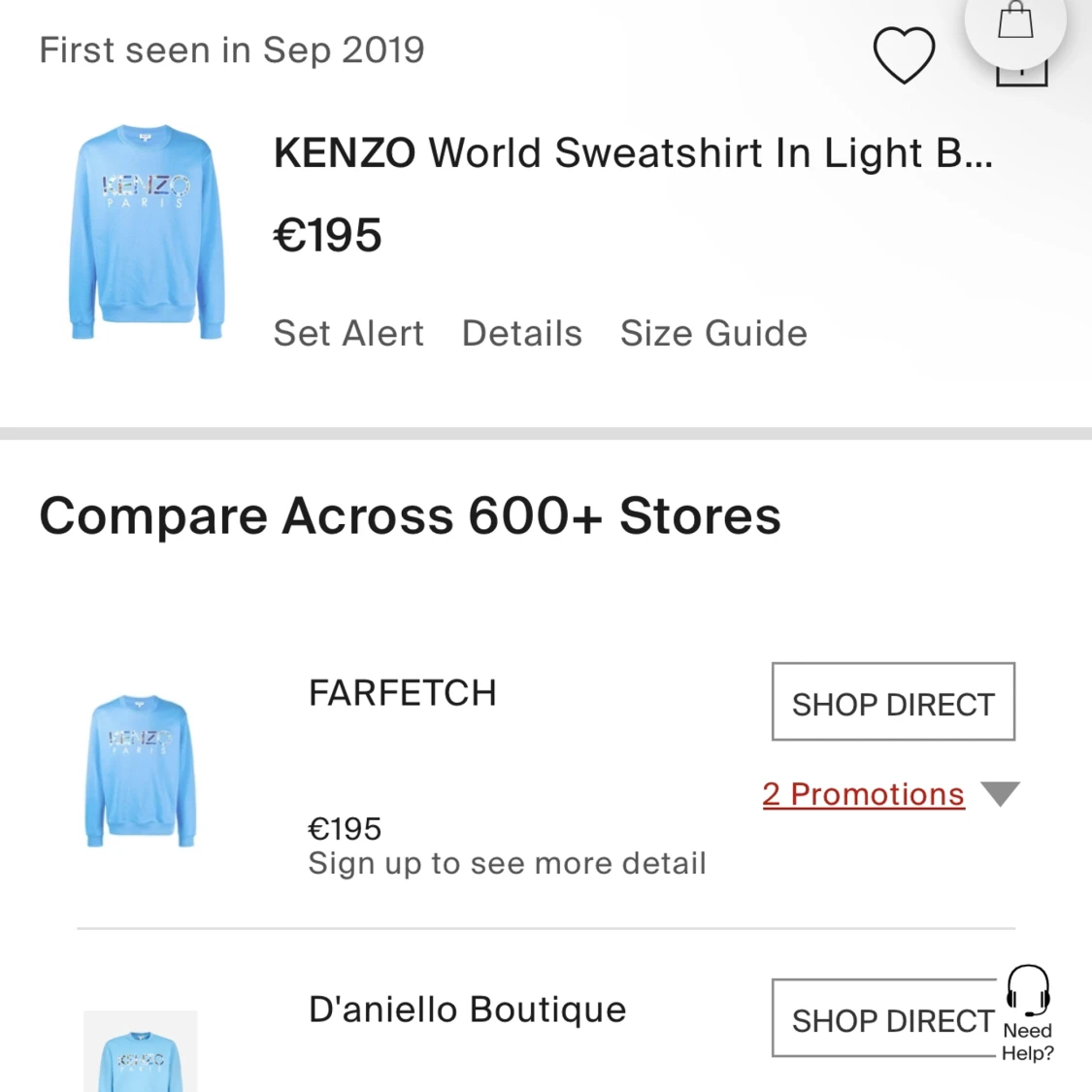
Task: Open the Details option
Action: (522, 333)
